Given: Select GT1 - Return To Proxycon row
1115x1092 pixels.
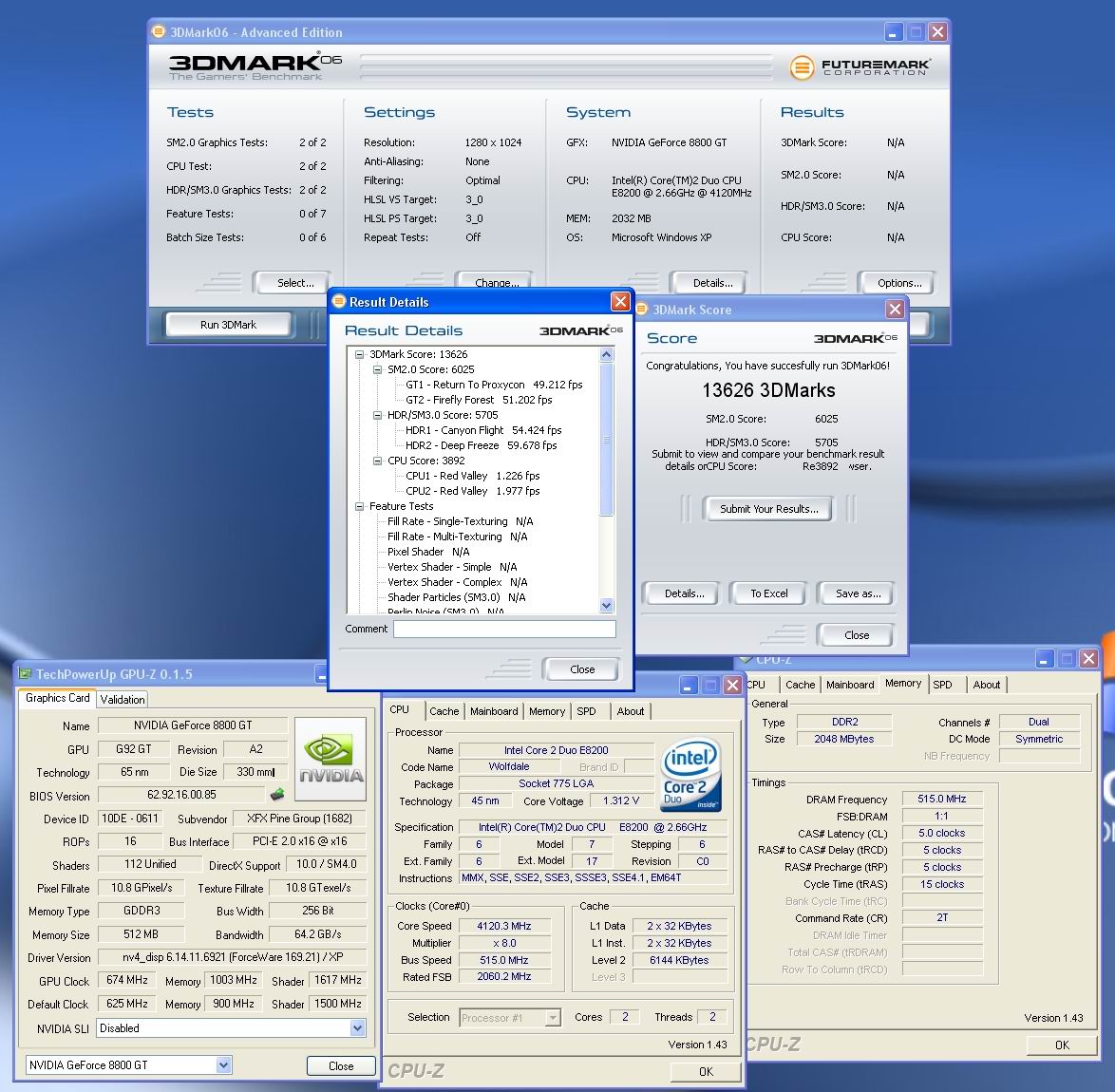Looking at the screenshot, I should [494, 385].
